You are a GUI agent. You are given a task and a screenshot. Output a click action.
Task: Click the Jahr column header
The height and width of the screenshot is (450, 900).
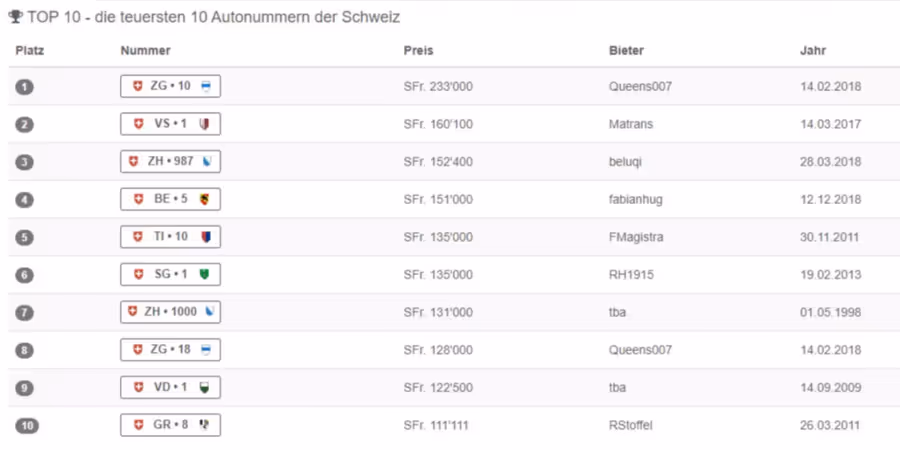click(x=813, y=51)
